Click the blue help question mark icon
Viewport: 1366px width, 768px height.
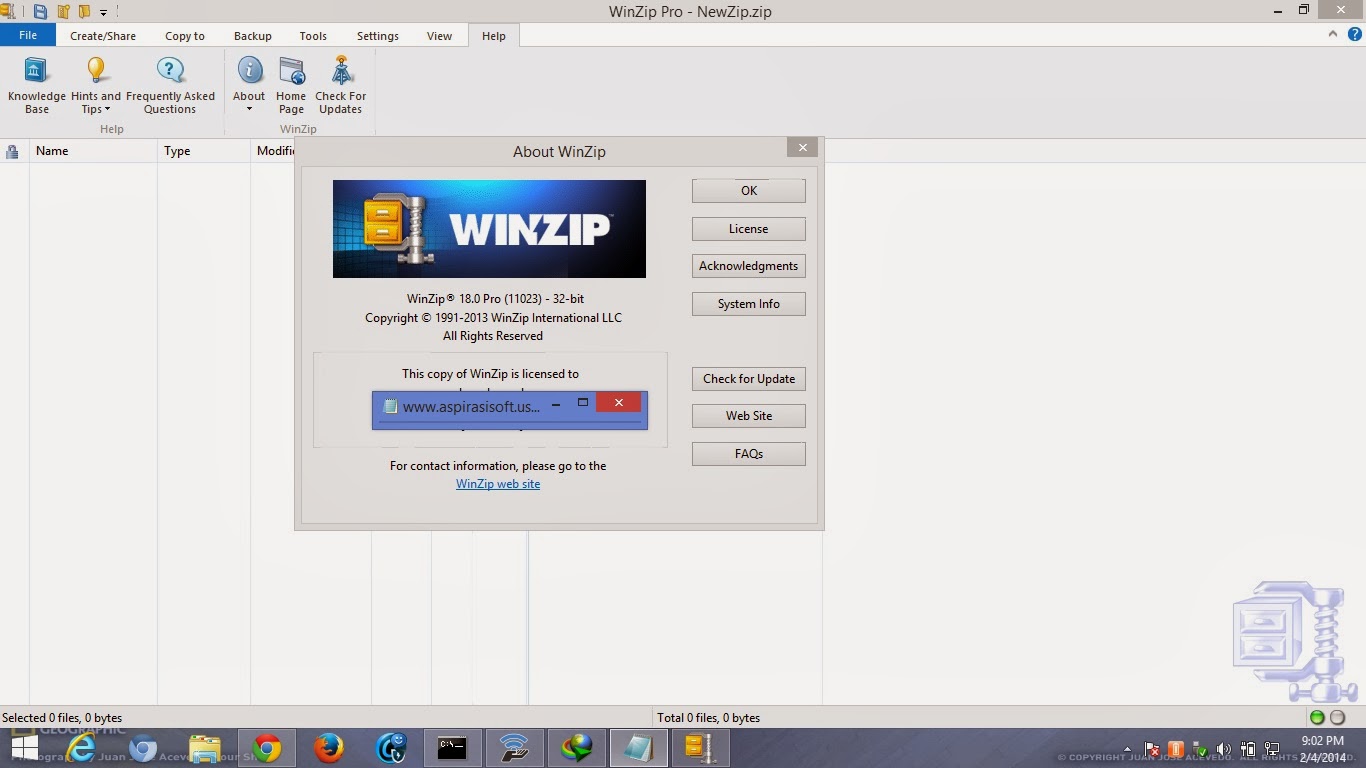pyautogui.click(x=1355, y=34)
